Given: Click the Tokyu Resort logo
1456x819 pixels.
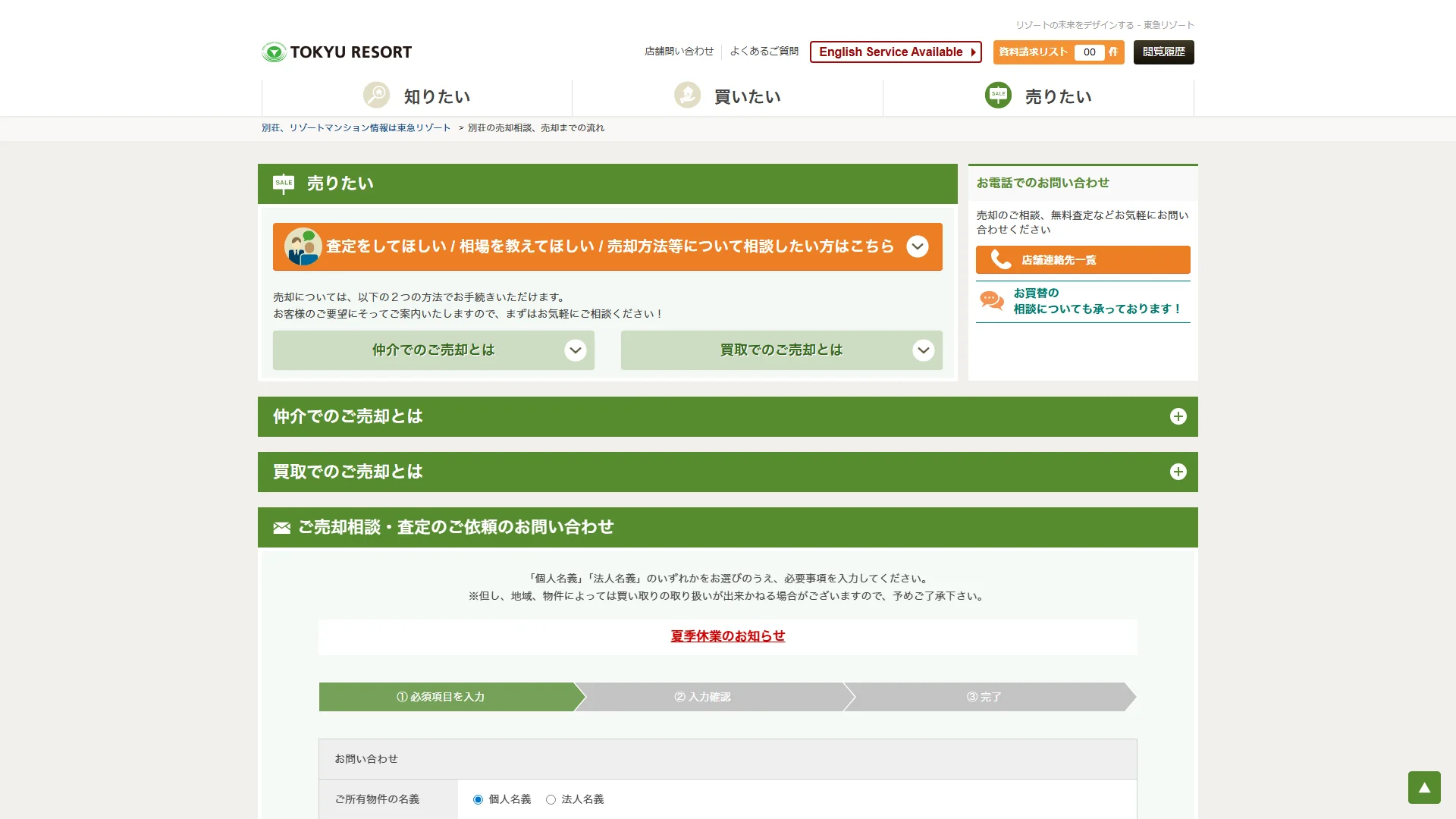Looking at the screenshot, I should [337, 52].
